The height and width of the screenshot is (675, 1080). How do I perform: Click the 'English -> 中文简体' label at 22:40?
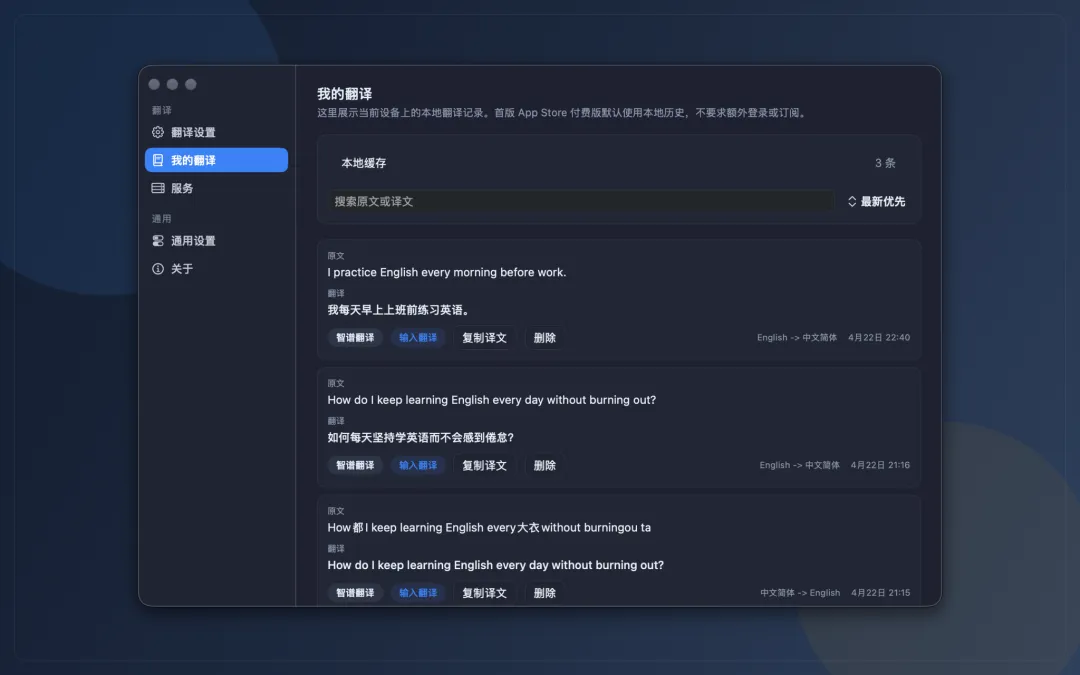(797, 338)
